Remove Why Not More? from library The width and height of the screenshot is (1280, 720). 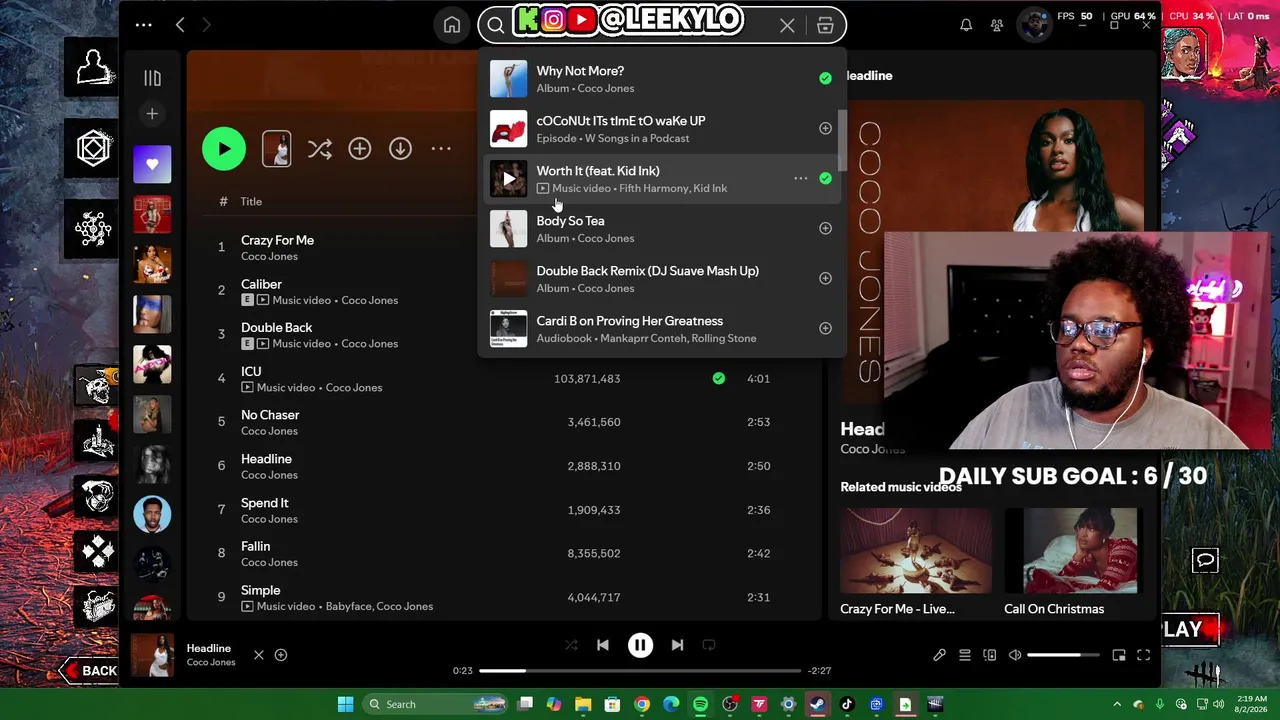tap(825, 78)
